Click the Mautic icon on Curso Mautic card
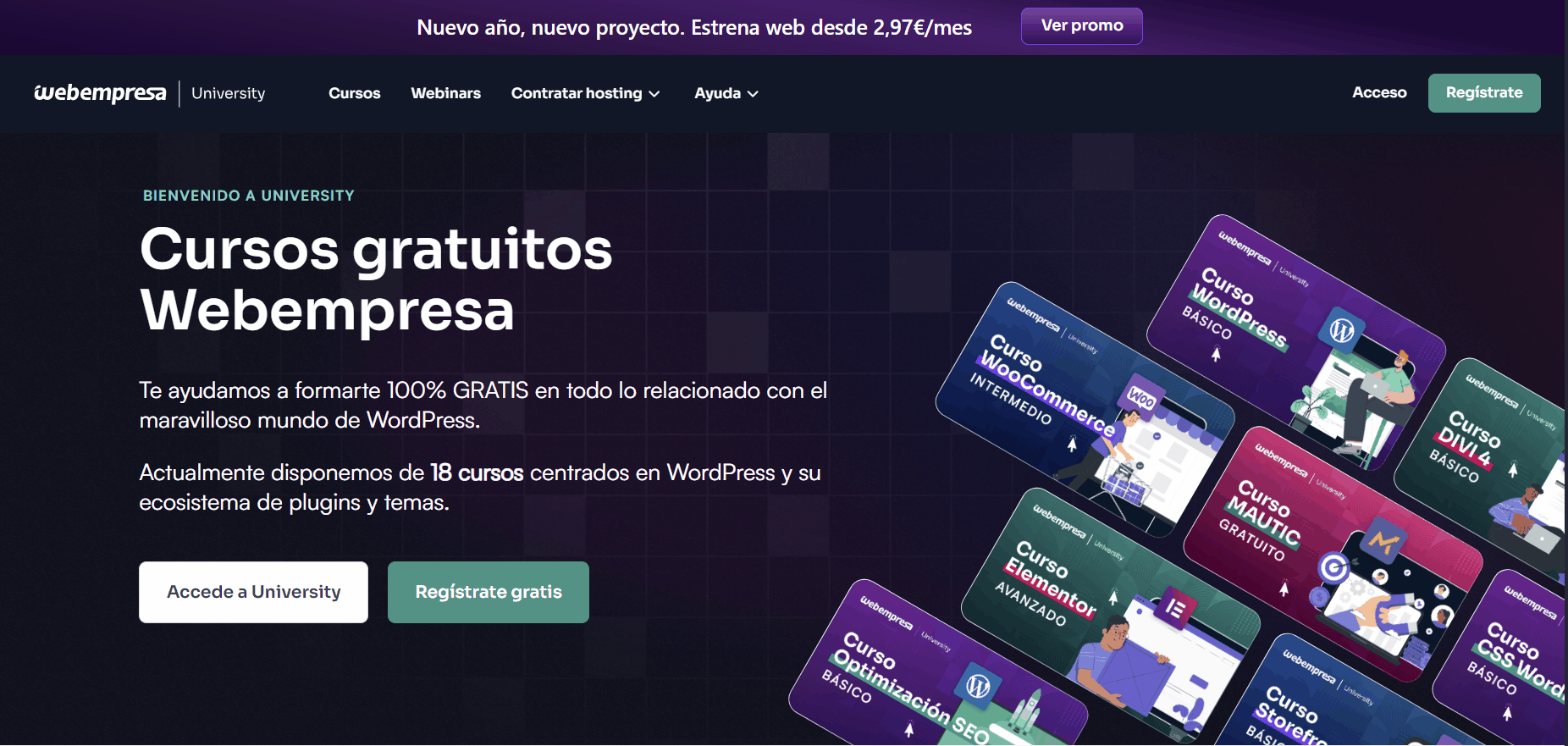This screenshot has width=1568, height=746. click(x=1383, y=540)
